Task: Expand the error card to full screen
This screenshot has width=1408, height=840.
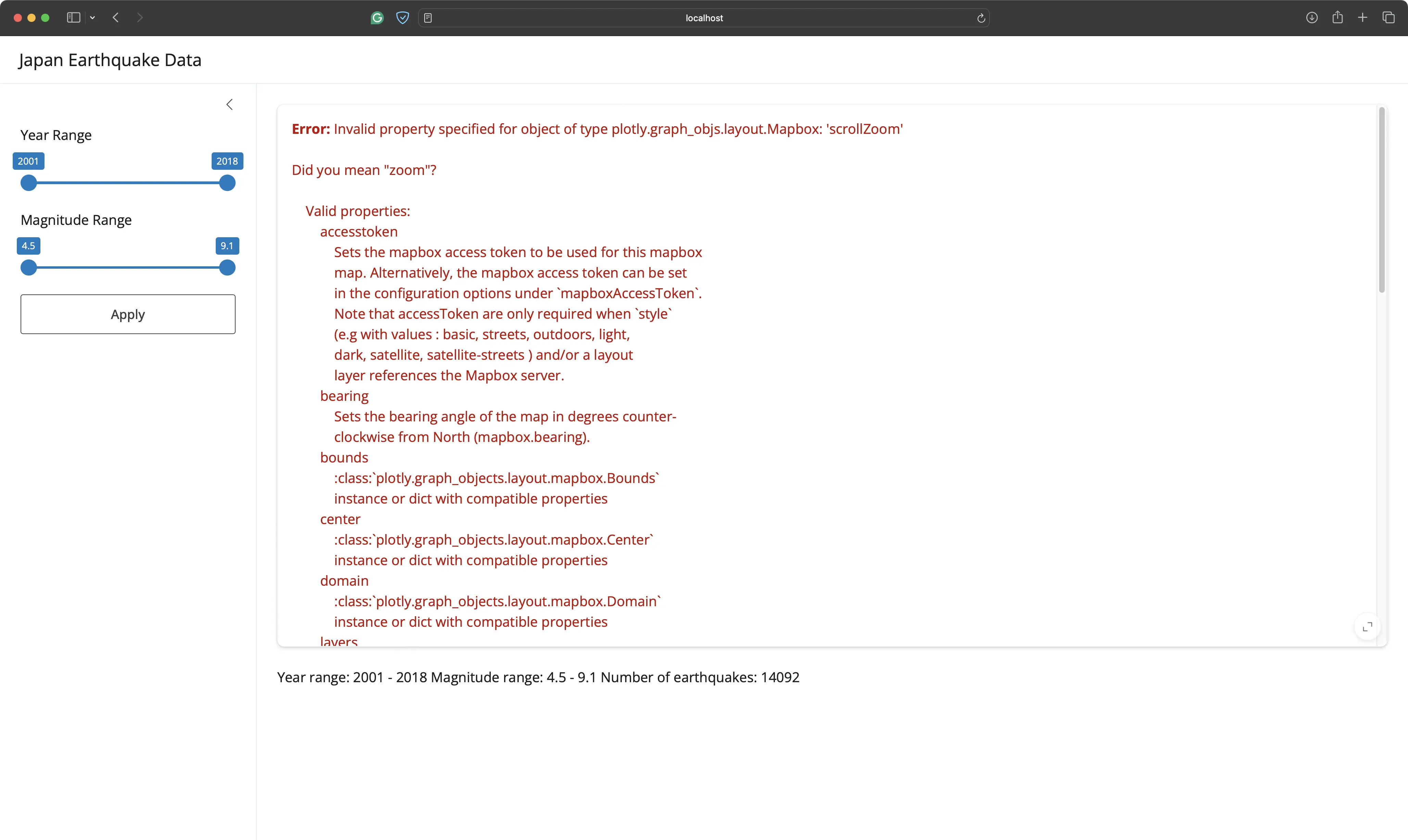Action: tap(1367, 627)
